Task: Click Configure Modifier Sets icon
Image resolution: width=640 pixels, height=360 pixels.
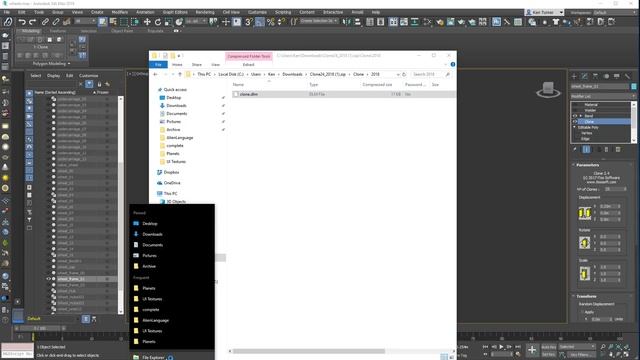Action: [618, 150]
